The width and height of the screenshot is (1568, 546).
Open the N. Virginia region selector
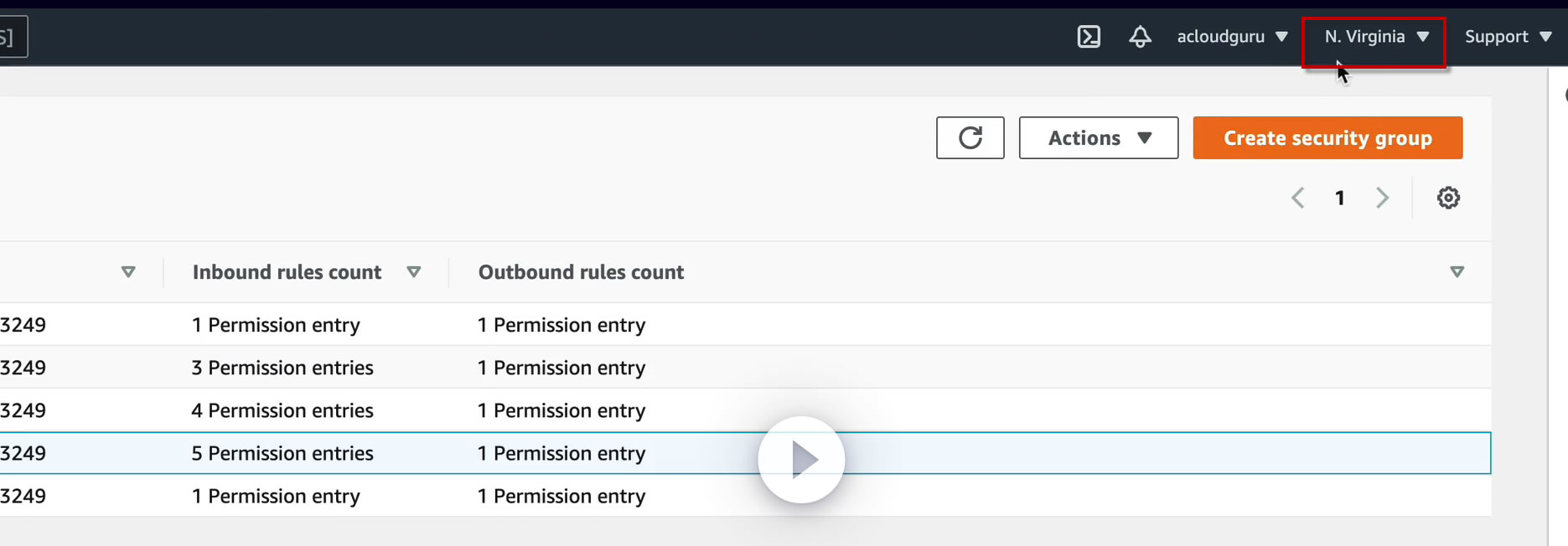point(1374,37)
